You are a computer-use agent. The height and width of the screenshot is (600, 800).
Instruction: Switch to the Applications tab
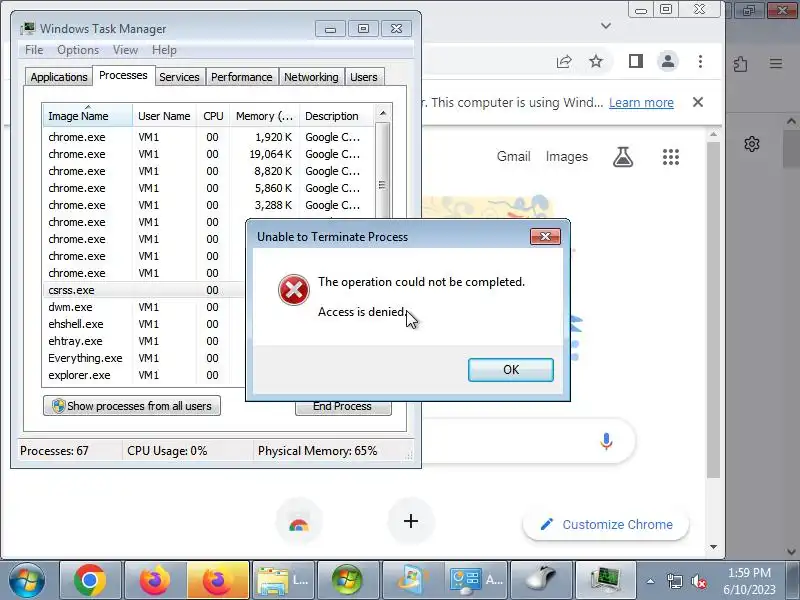[59, 77]
